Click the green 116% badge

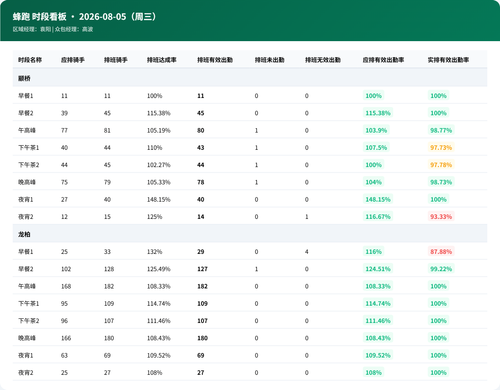373,252
